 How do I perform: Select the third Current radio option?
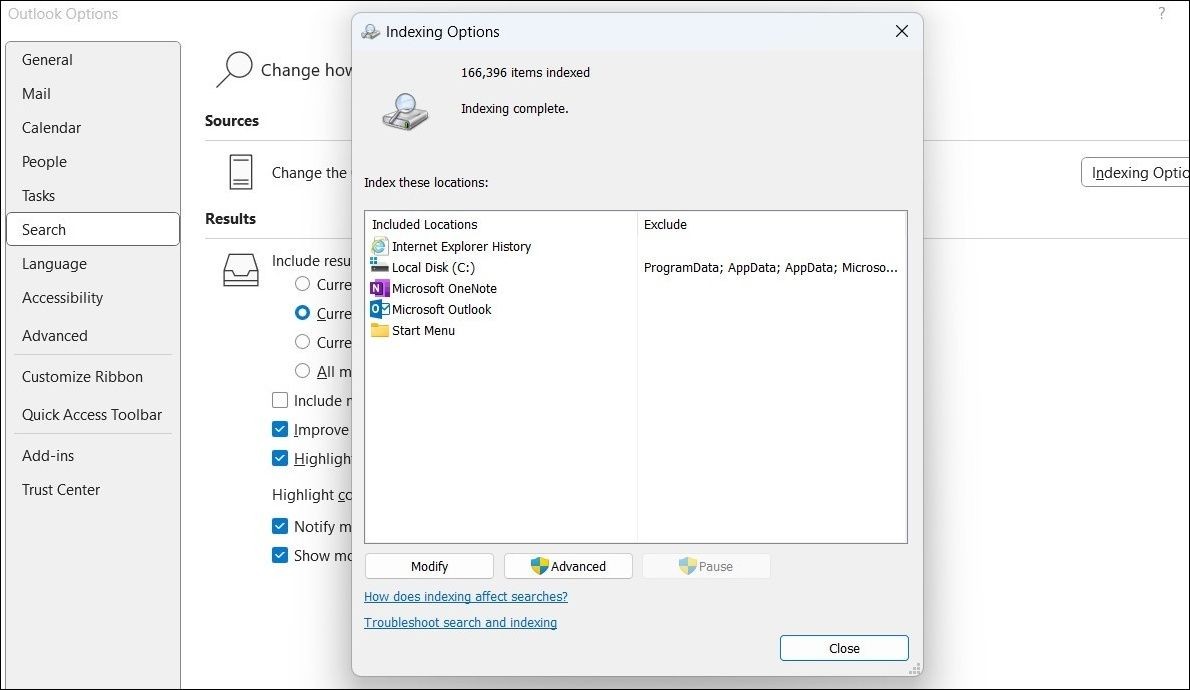[302, 342]
